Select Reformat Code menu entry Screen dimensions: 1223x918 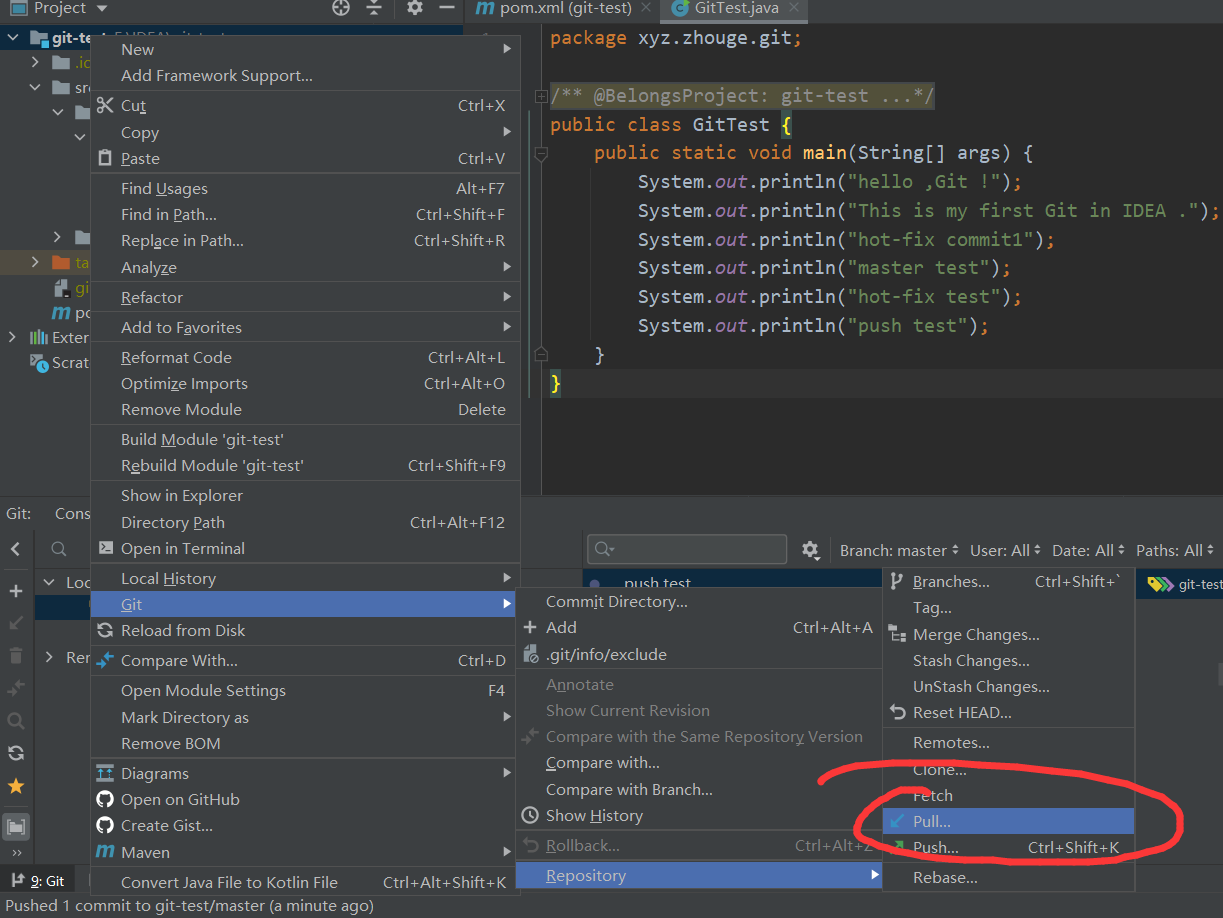305,357
